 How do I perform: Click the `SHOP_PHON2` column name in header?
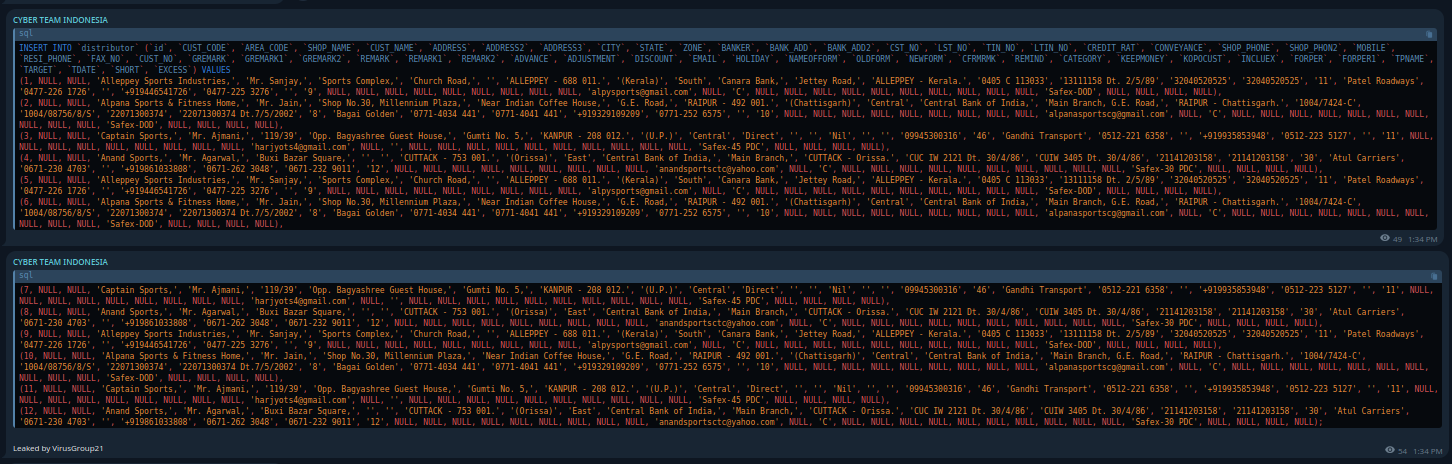pyautogui.click(x=1315, y=48)
